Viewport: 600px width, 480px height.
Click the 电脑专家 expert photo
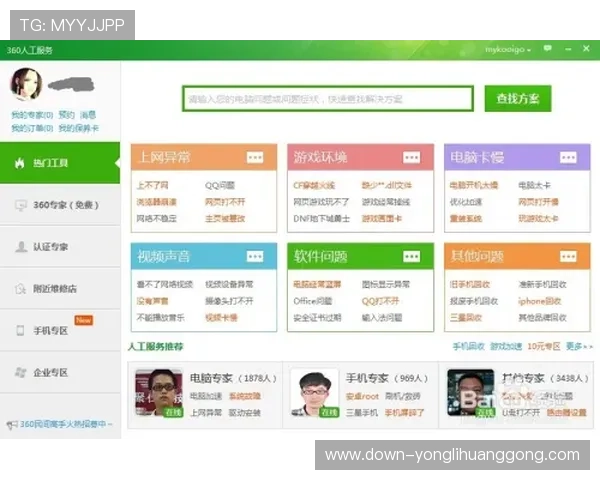(x=159, y=393)
